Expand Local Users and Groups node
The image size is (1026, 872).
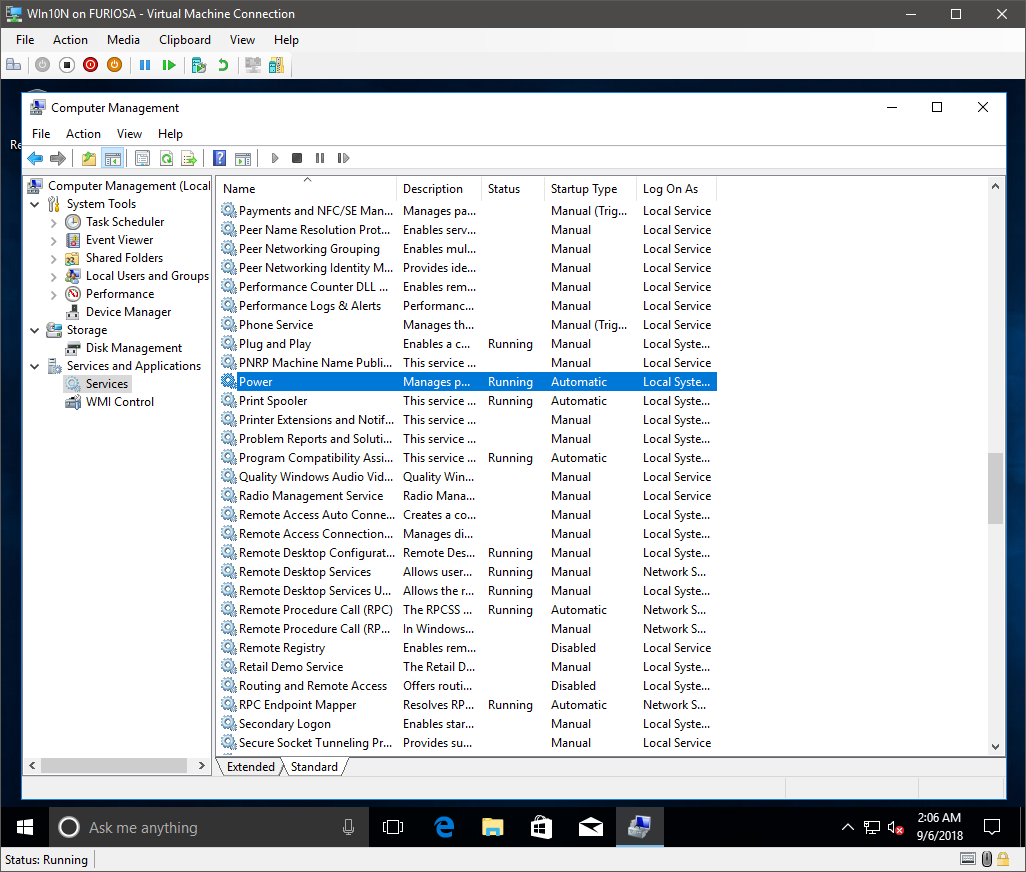pyautogui.click(x=54, y=276)
